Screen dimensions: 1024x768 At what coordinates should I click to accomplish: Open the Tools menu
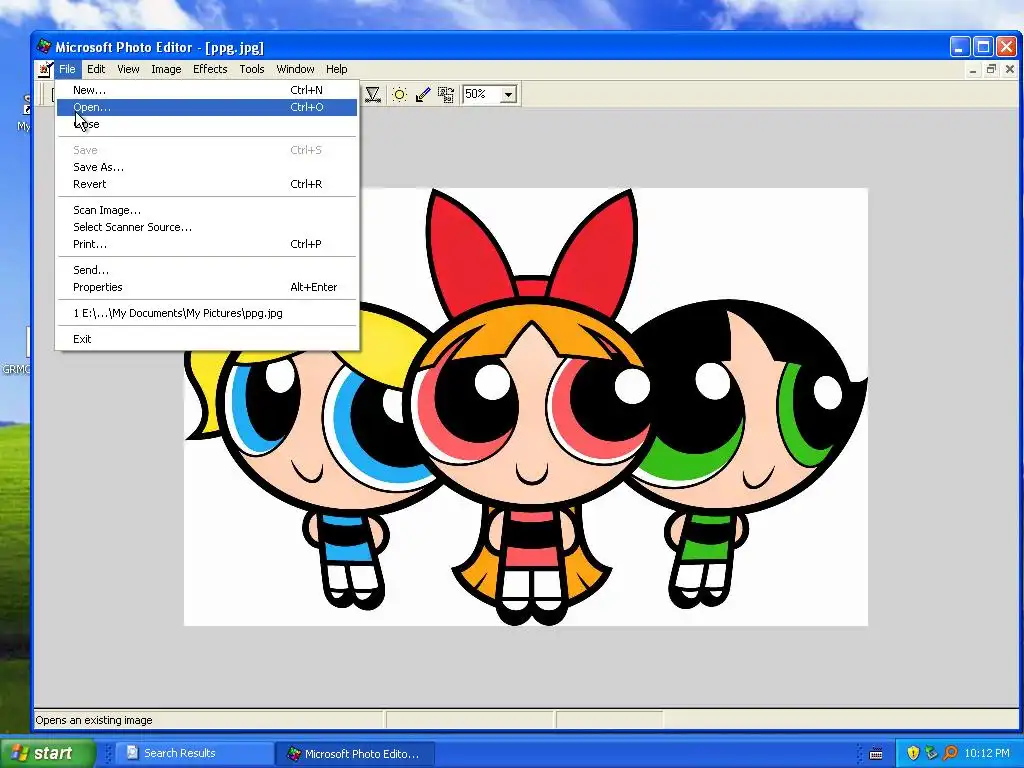252,69
